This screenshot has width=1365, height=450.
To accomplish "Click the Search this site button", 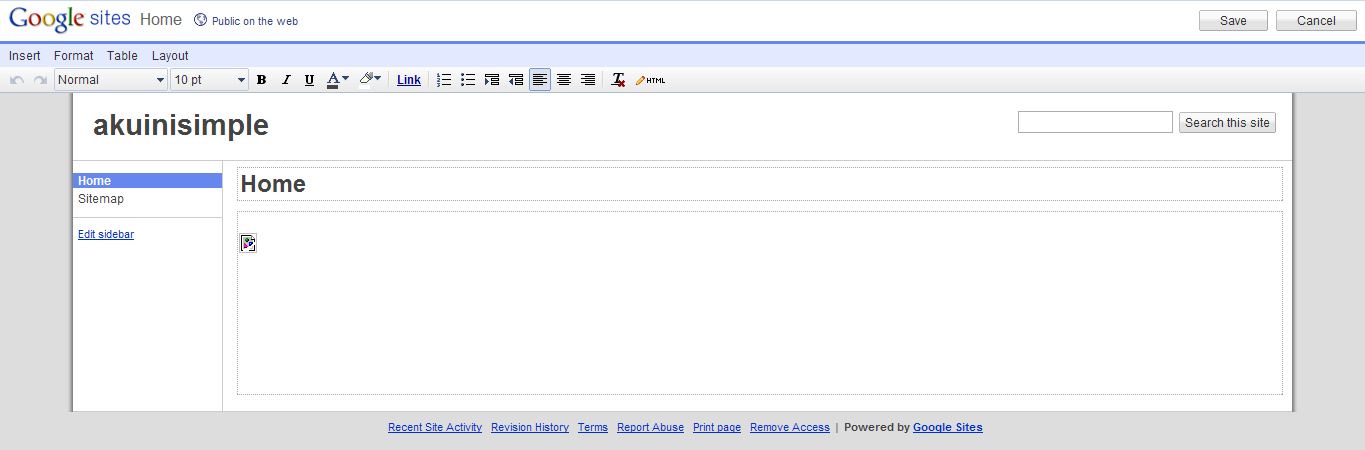I will [x=1227, y=122].
